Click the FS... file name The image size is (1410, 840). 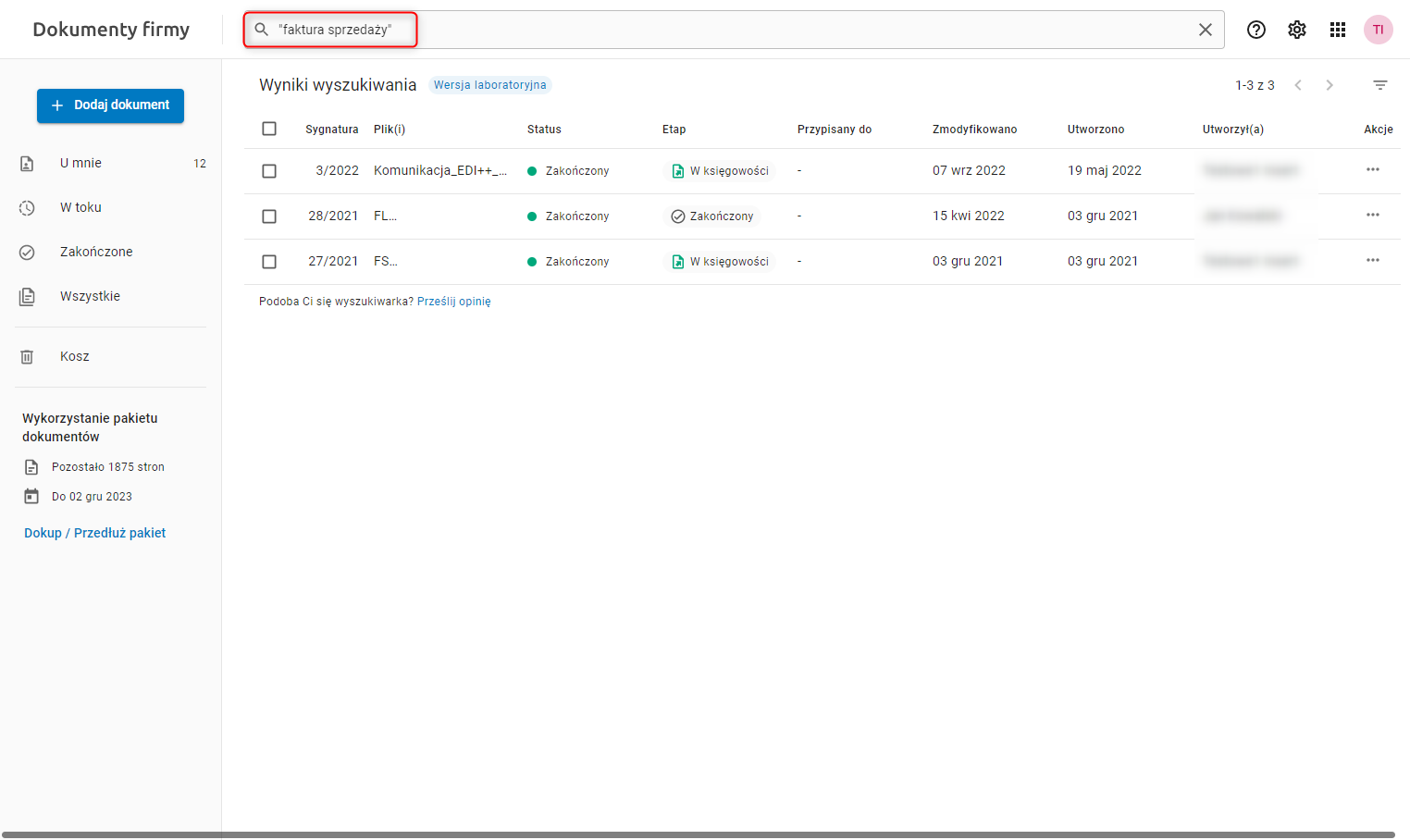[386, 261]
